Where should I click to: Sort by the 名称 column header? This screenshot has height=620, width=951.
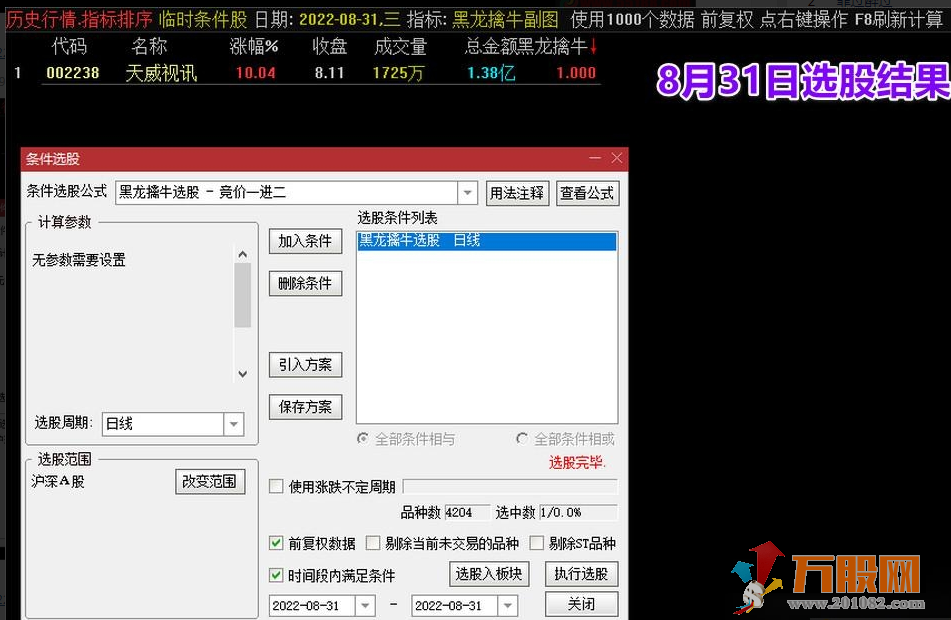[149, 46]
